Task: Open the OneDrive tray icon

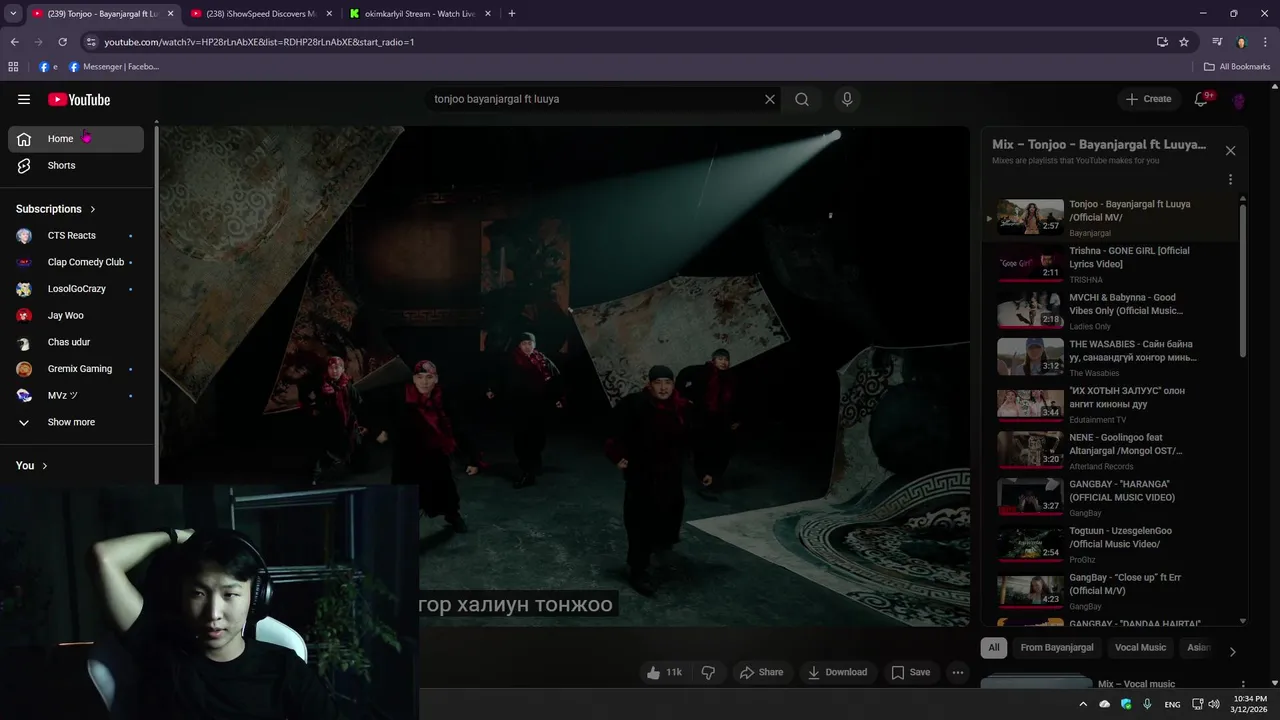Action: click(1105, 704)
